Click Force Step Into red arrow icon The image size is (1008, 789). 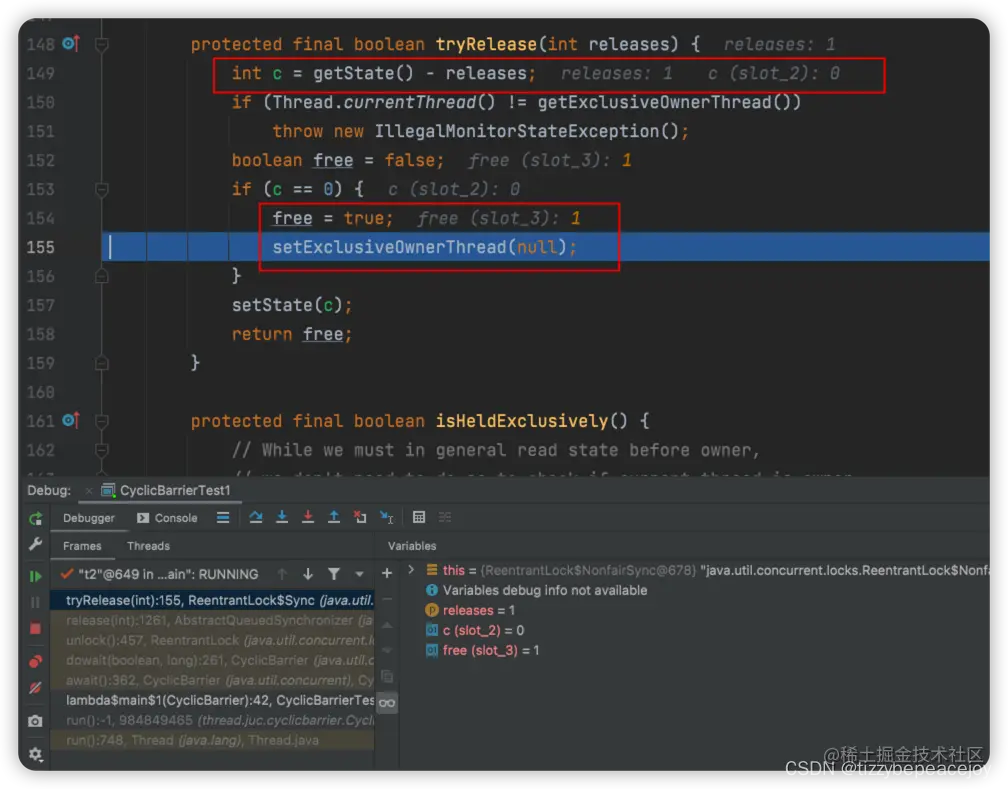pyautogui.click(x=308, y=517)
